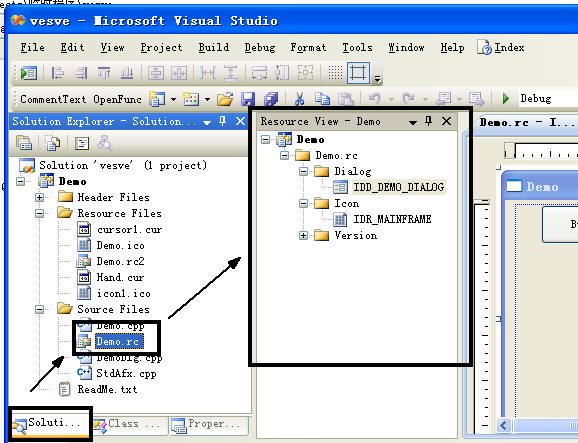The image size is (578, 443).
Task: Click the Make Same Height icon
Action: click(x=282, y=73)
